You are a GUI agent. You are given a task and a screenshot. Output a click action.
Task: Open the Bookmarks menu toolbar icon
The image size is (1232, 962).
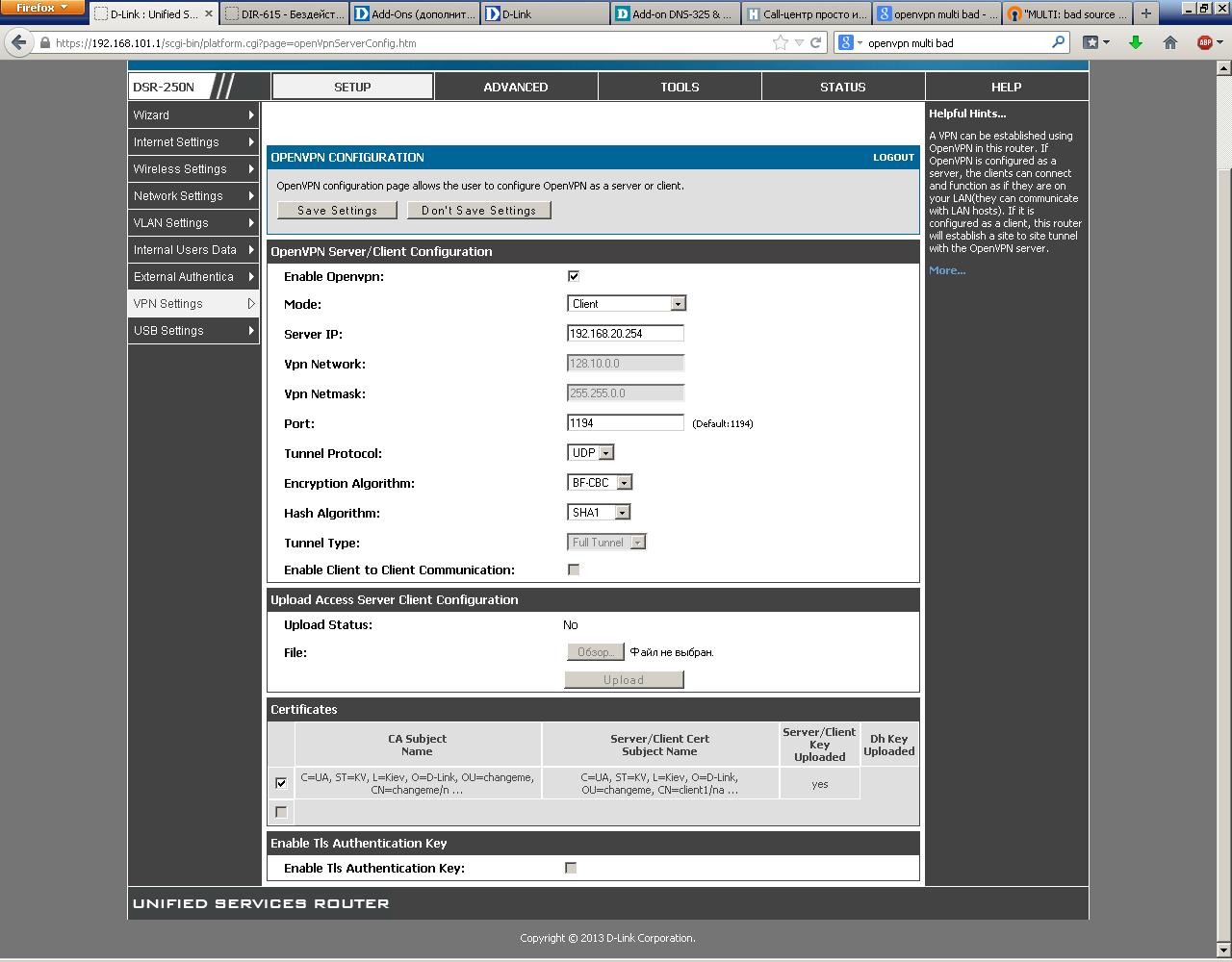click(1095, 42)
